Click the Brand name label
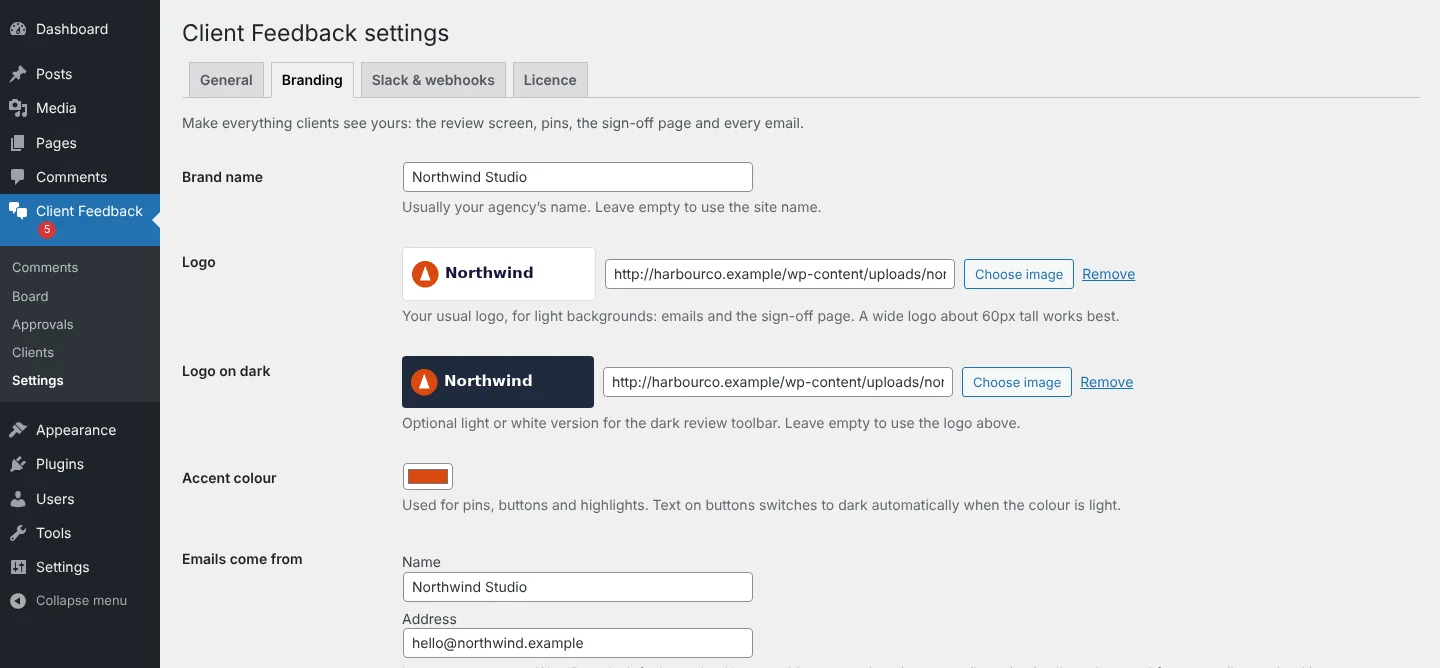Viewport: 1440px width, 668px height. pyautogui.click(x=222, y=177)
